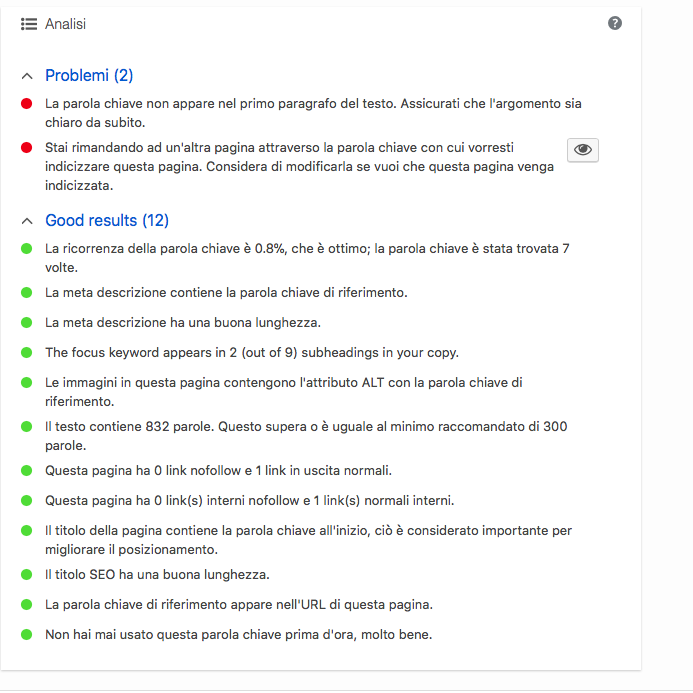
Task: Collapse the Good results section chevron
Action: (27, 221)
